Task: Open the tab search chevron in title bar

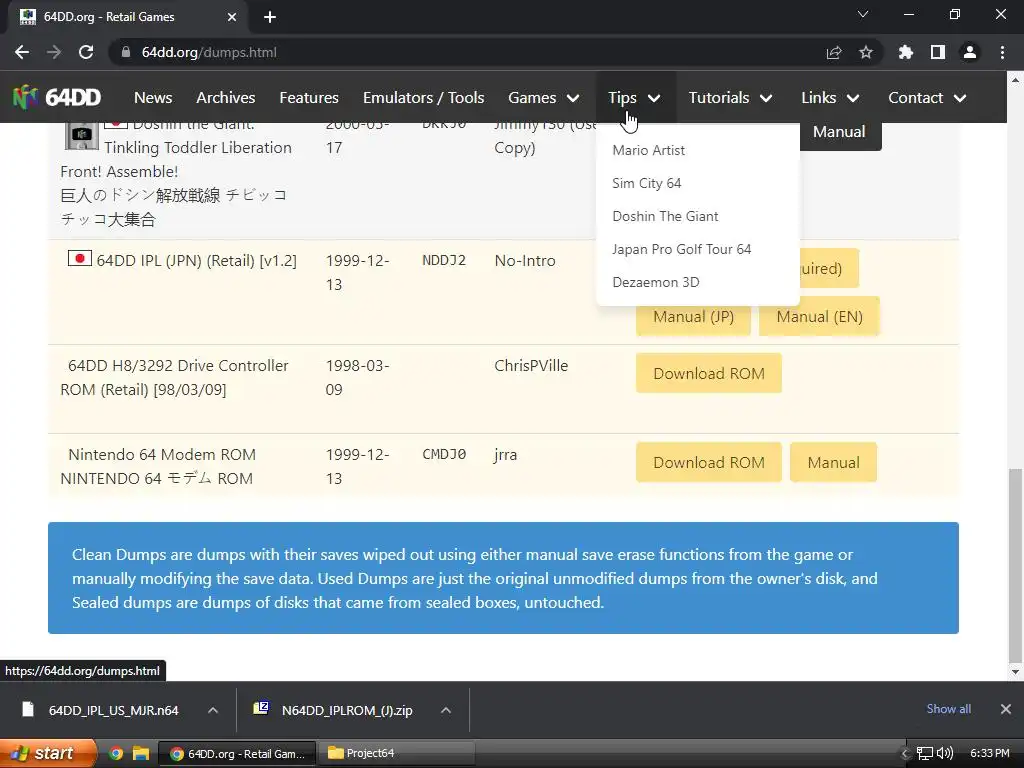Action: click(x=863, y=14)
